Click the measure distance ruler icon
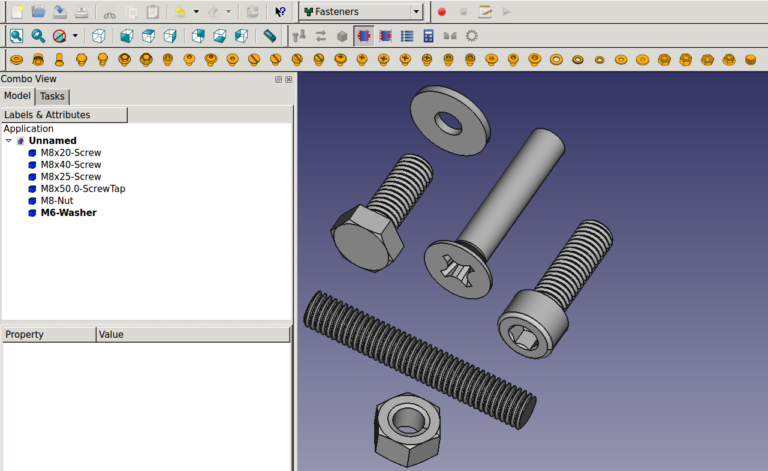Image resolution: width=768 pixels, height=471 pixels. (x=269, y=36)
